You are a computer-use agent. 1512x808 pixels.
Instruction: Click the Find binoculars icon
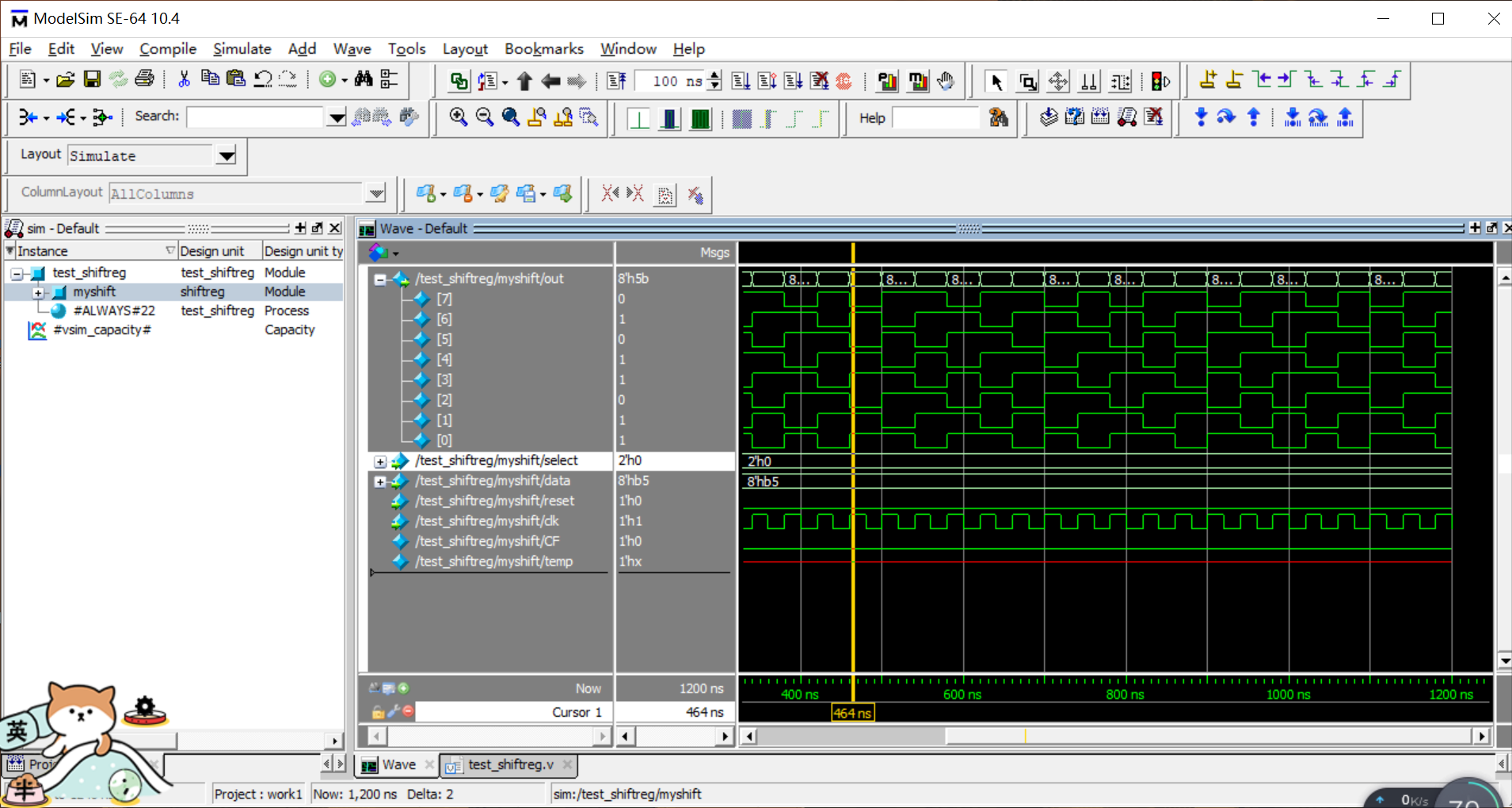[x=364, y=79]
